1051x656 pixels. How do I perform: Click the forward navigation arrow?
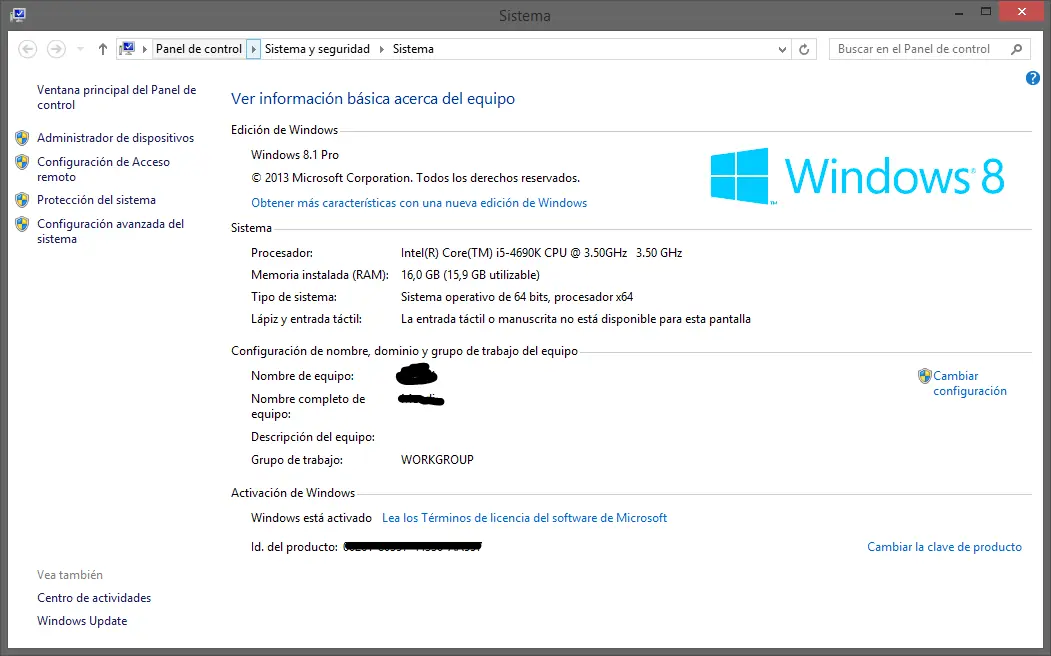(x=56, y=49)
